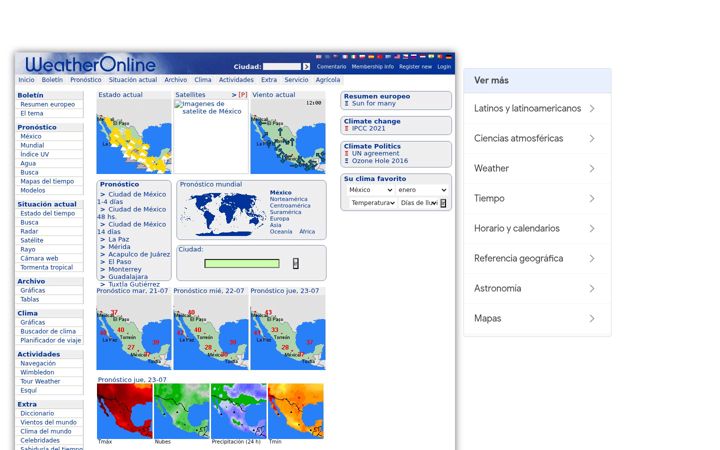Image resolution: width=720 pixels, height=450 pixels.
Task: Open the UN agreement article icon
Action: point(347,153)
